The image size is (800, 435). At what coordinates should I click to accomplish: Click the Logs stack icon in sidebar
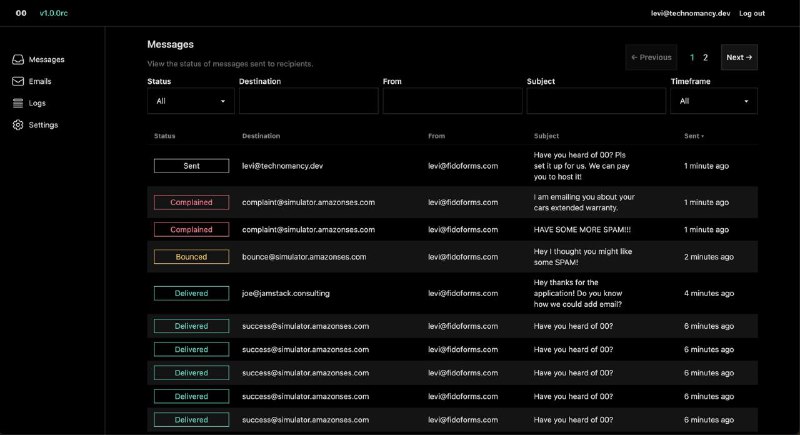point(18,103)
